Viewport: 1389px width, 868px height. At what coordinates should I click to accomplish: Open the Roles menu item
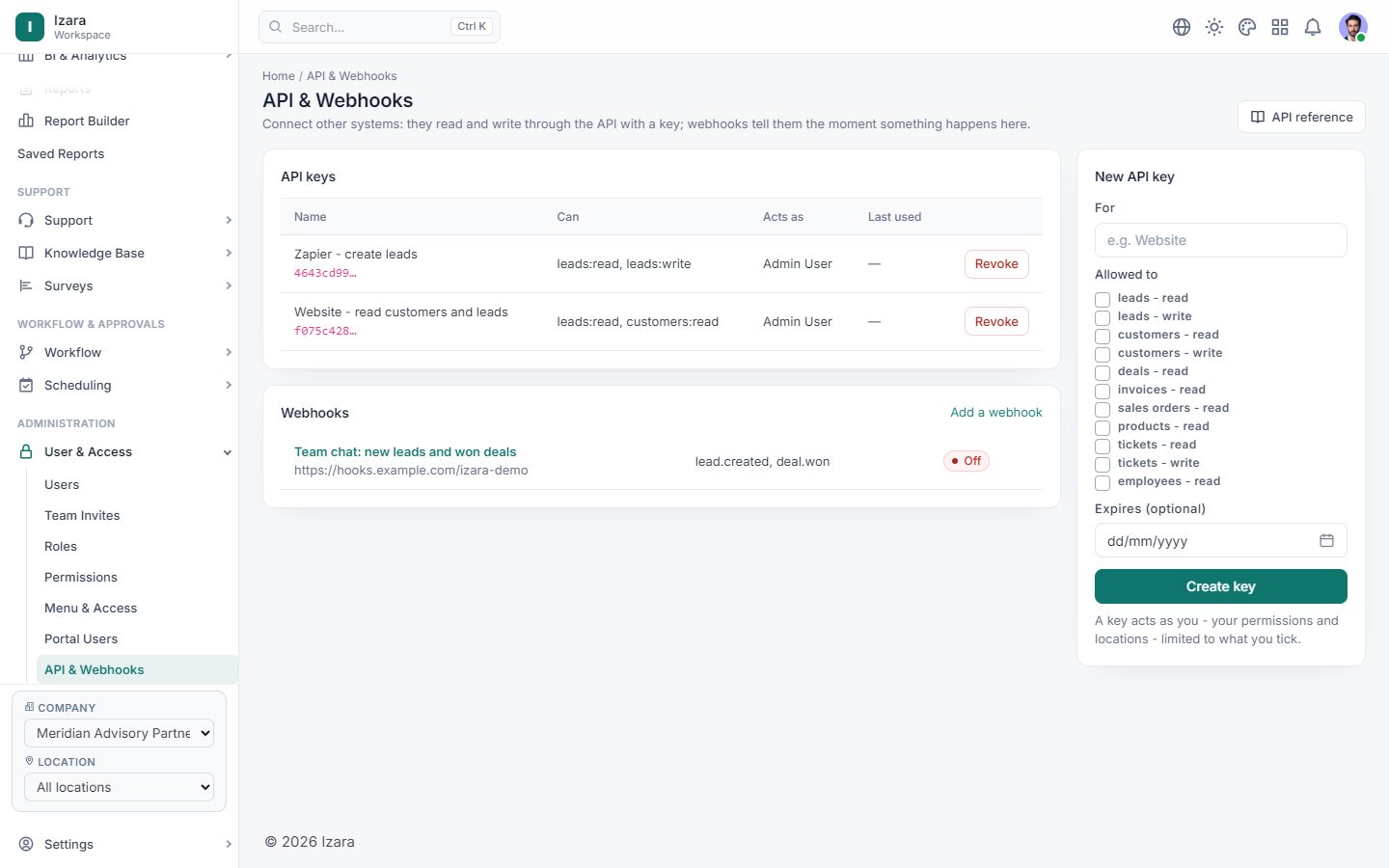click(61, 546)
